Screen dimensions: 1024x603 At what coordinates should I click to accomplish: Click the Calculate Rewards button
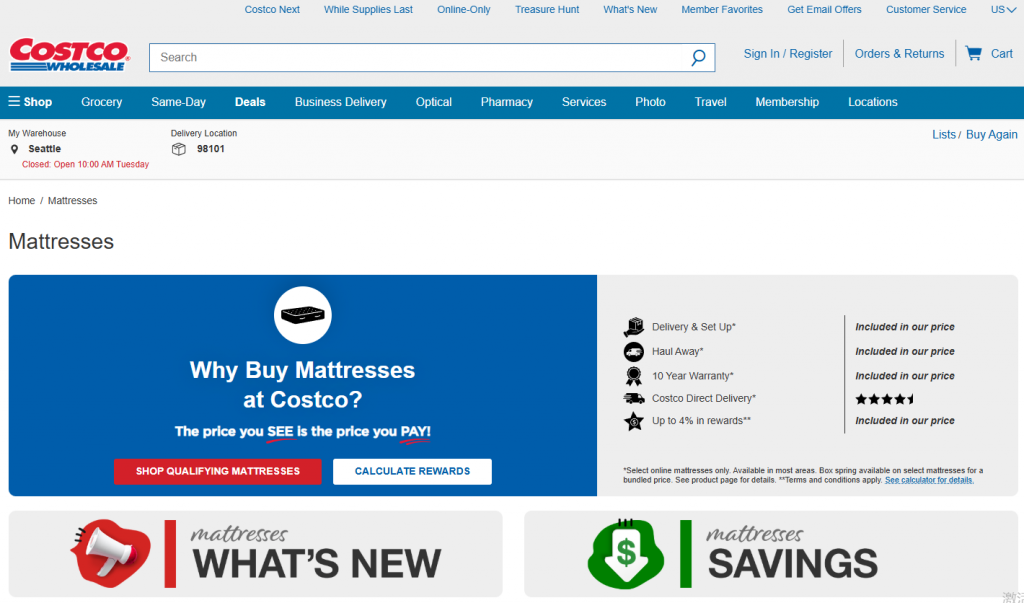point(412,471)
